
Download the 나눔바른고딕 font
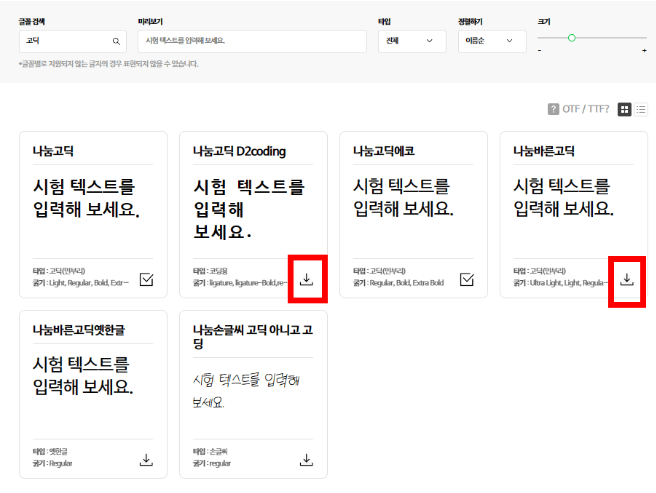(626, 279)
